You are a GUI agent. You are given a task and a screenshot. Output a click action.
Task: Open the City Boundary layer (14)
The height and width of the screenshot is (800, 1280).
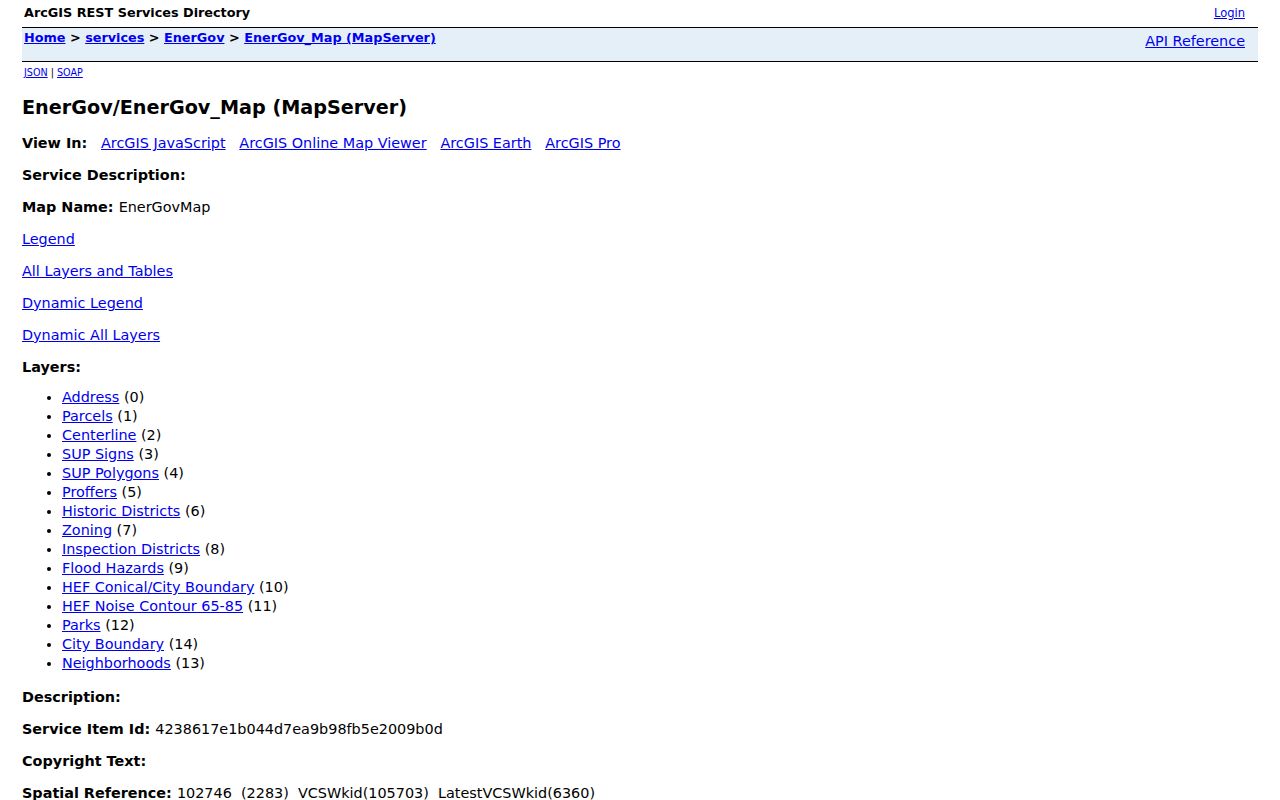click(113, 644)
